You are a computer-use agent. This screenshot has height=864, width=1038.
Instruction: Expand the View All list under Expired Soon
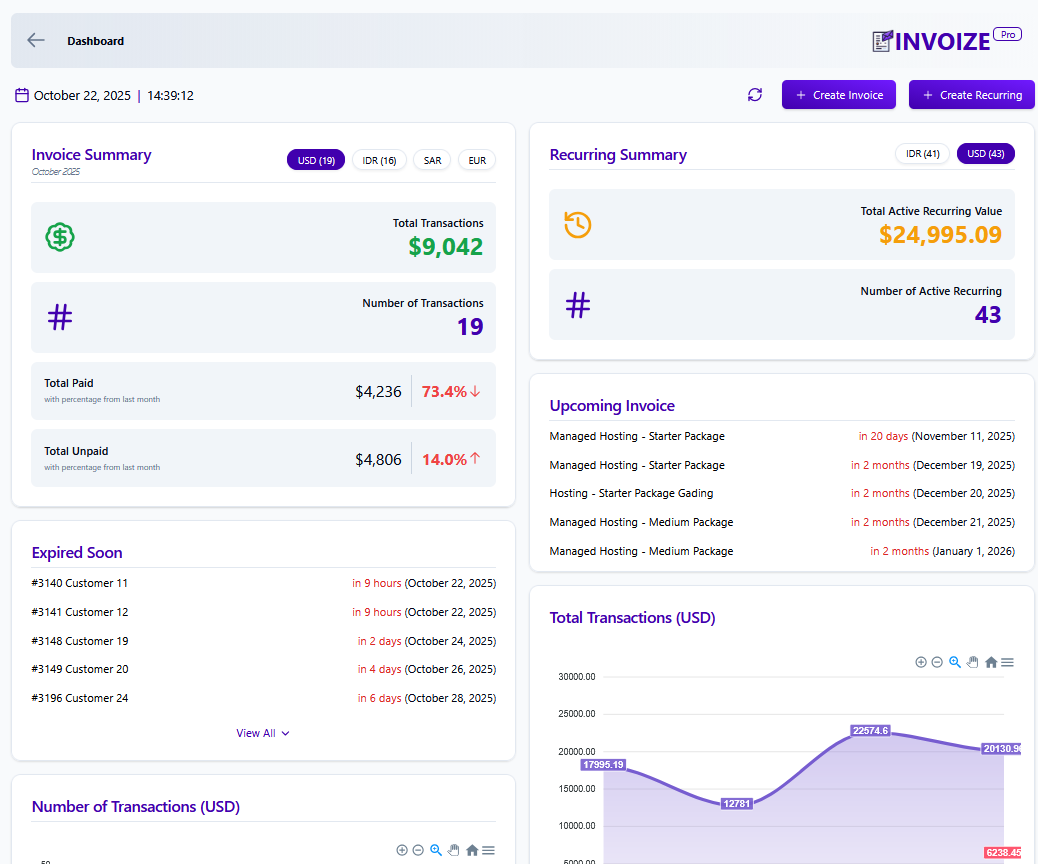tap(263, 732)
